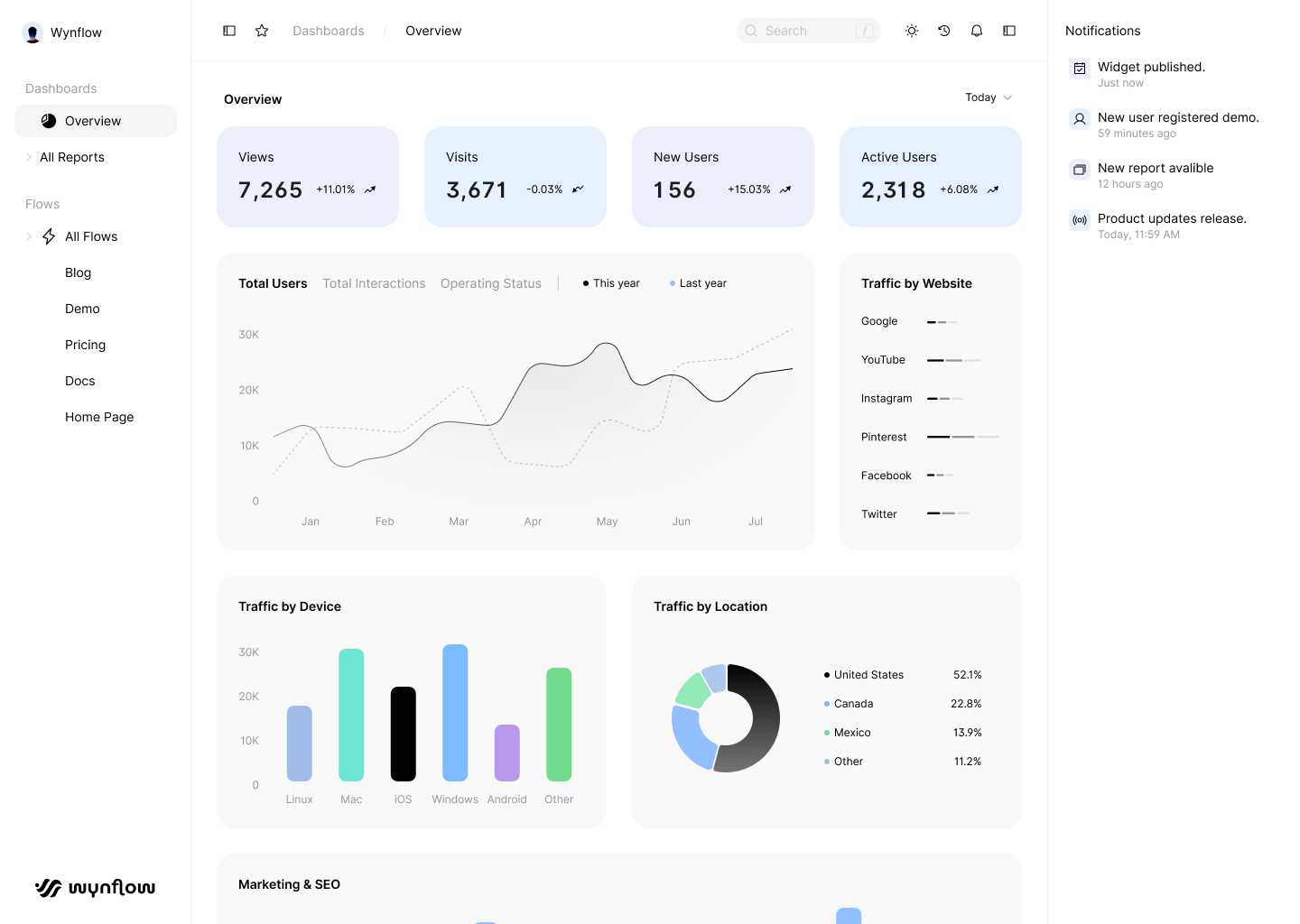Toggle the left sidebar panel icon
The height and width of the screenshot is (924, 1300).
click(229, 31)
